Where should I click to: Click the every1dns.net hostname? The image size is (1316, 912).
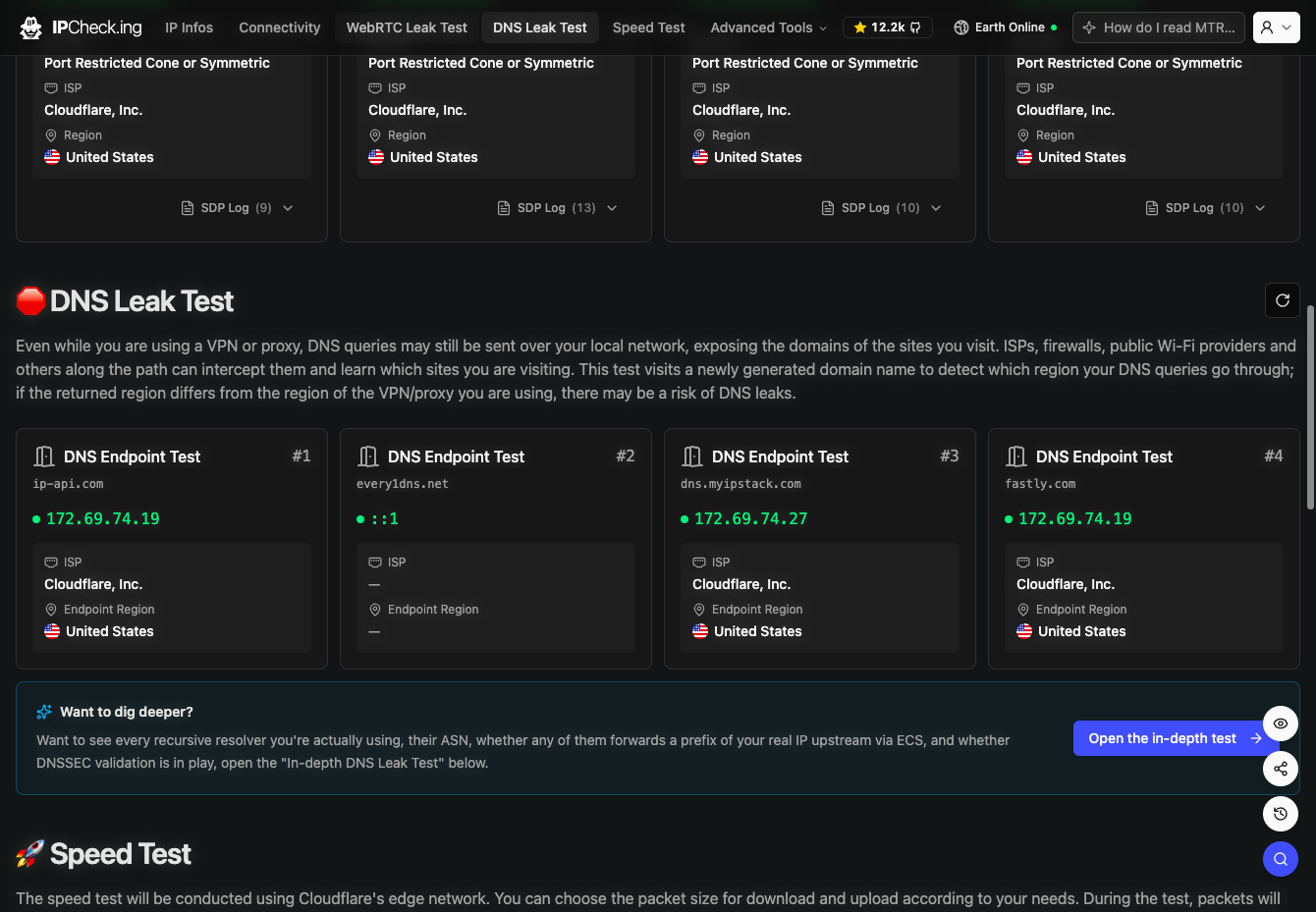pyautogui.click(x=403, y=484)
